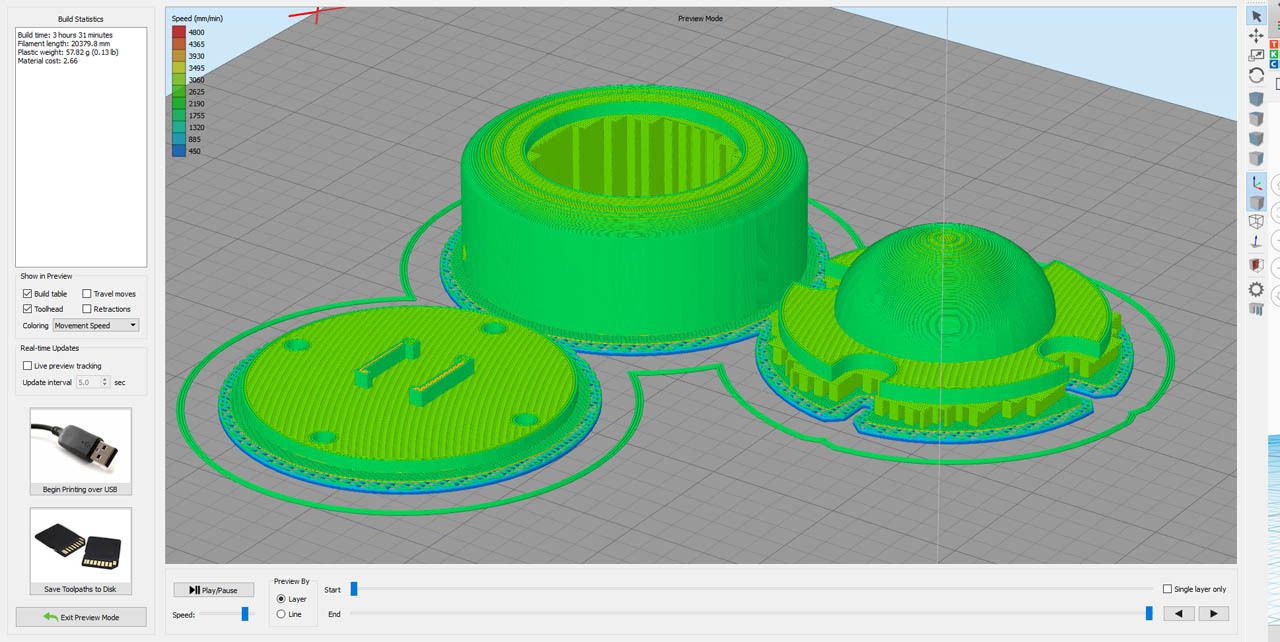Activate the scale model tool
The height and width of the screenshot is (642, 1280).
(1256, 56)
